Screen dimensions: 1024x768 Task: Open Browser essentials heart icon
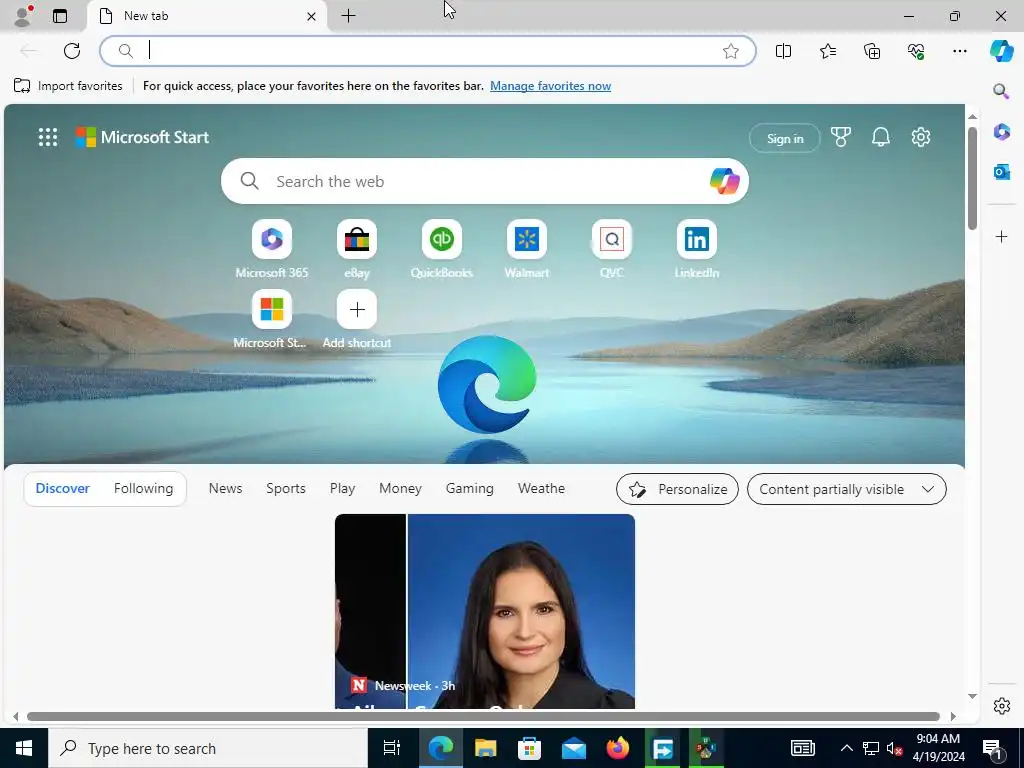coord(916,51)
